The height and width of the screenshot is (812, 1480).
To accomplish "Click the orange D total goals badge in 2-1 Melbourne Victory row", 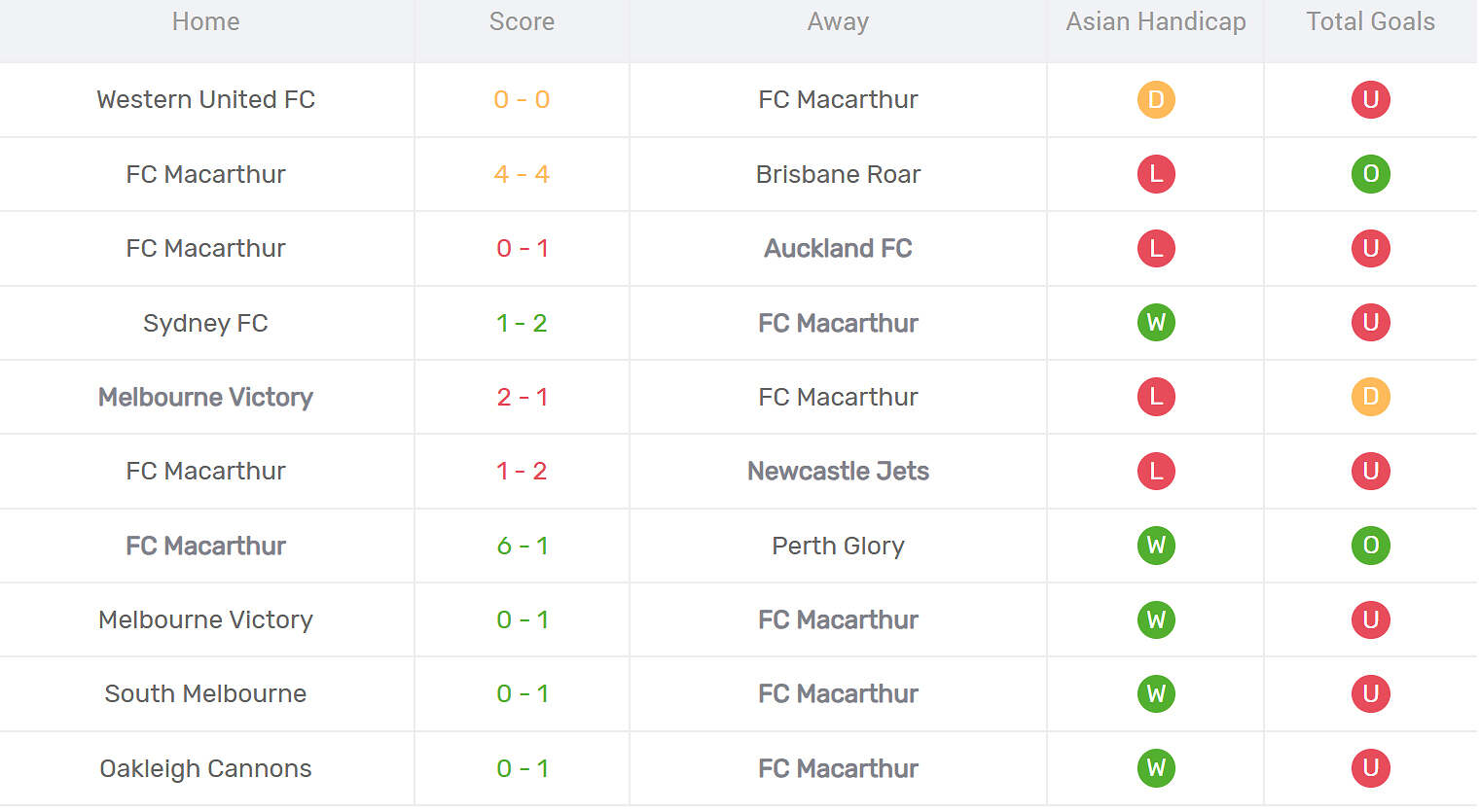I will pyautogui.click(x=1370, y=397).
